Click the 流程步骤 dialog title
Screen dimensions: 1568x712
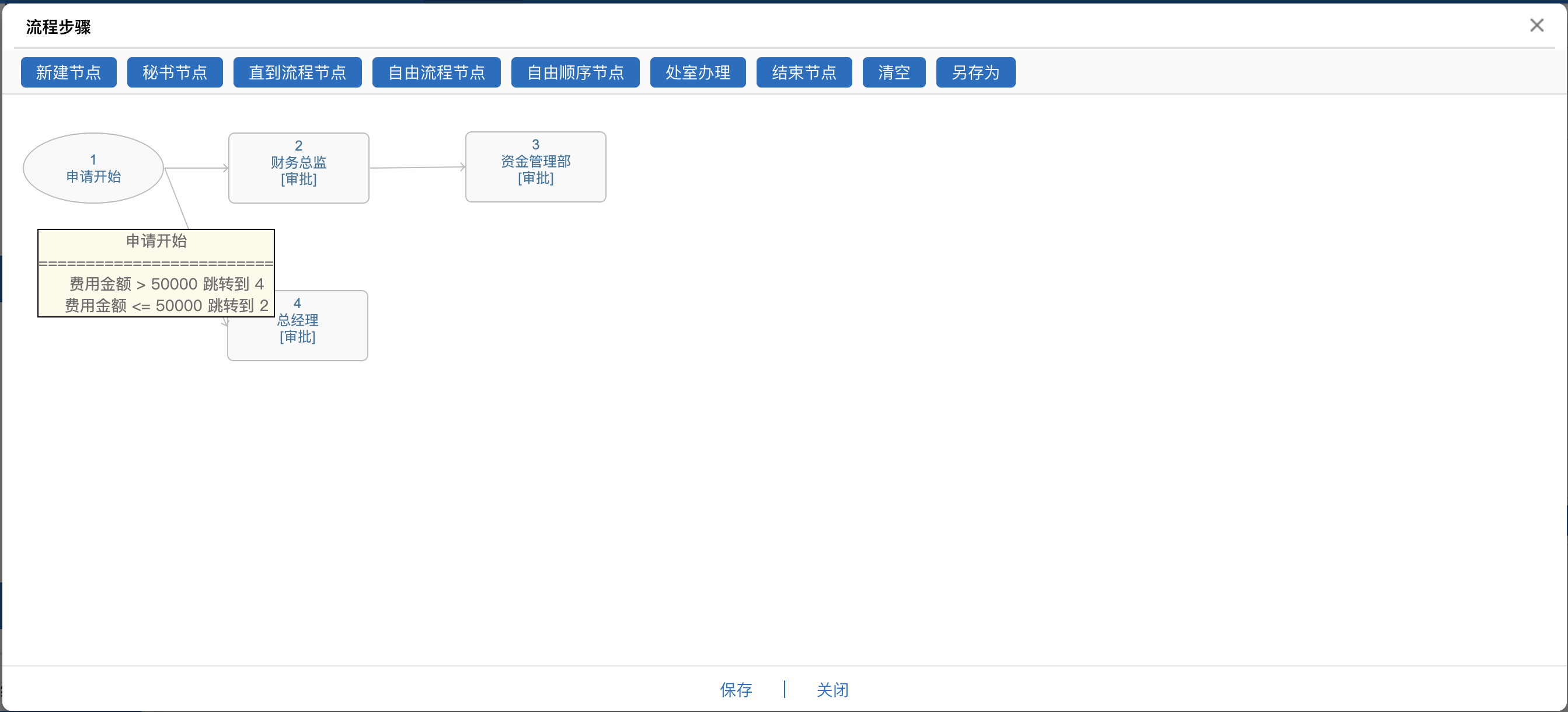point(58,27)
